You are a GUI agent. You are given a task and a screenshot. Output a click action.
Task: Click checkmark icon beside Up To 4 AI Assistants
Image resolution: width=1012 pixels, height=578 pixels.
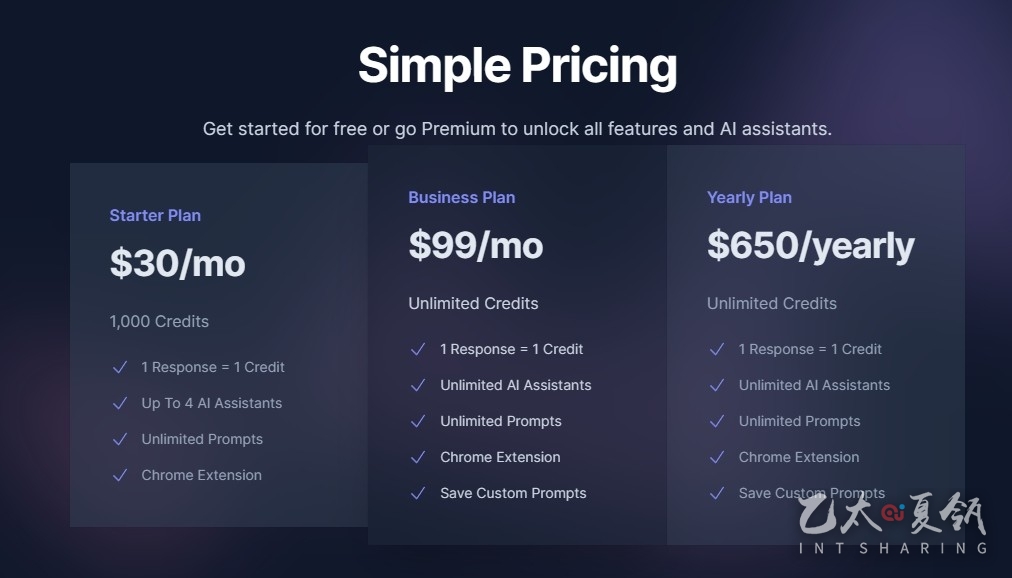click(120, 403)
